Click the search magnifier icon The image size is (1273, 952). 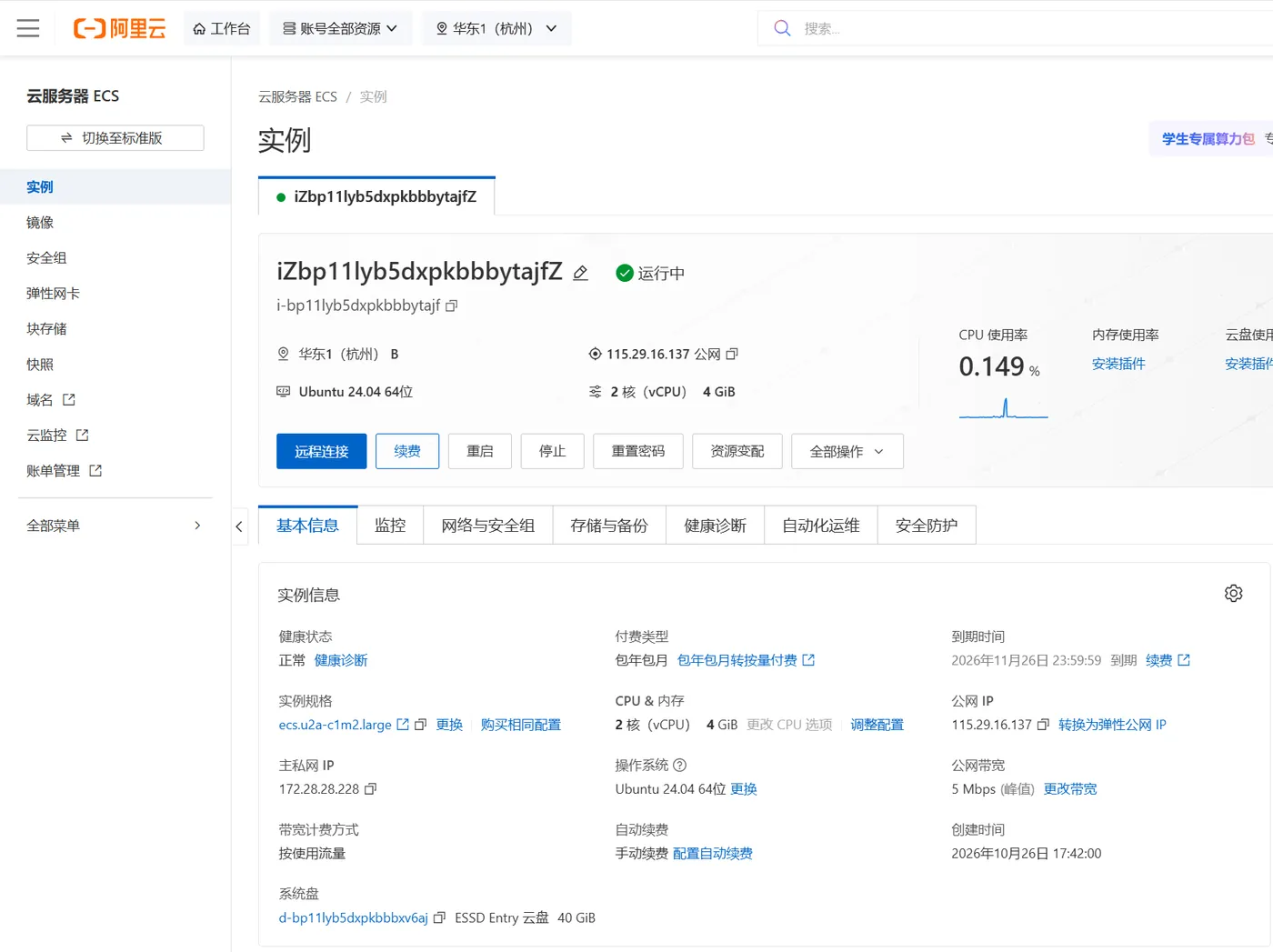[x=782, y=28]
